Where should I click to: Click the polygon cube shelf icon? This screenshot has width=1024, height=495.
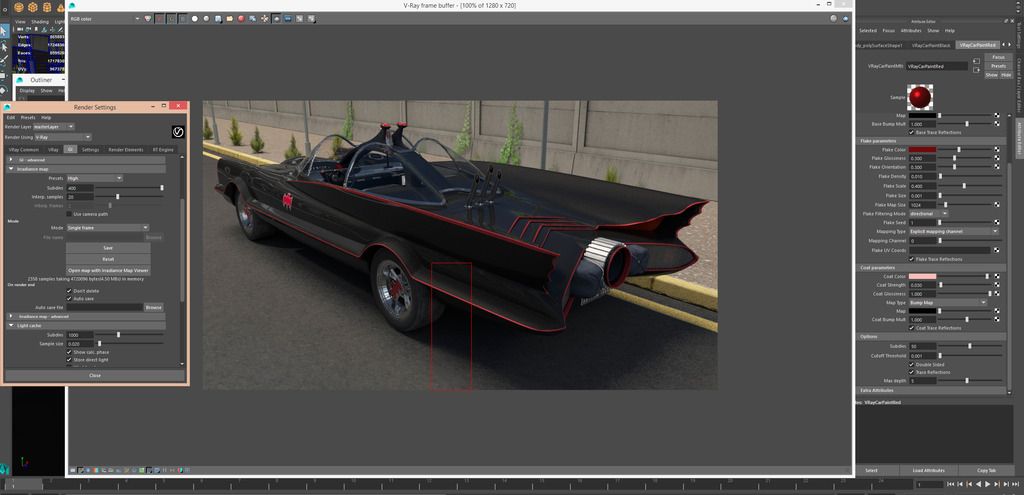point(33,7)
